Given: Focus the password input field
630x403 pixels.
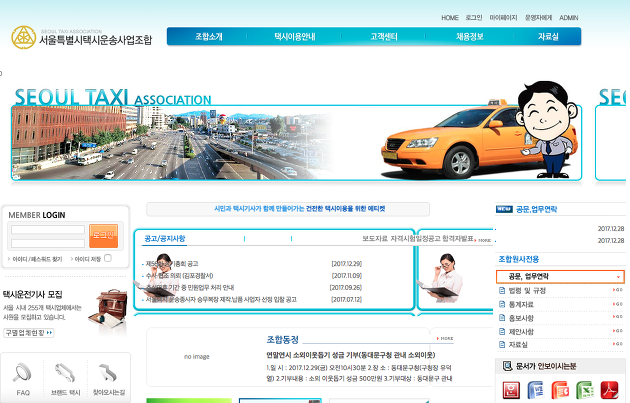Looking at the screenshot, I should coord(48,243).
